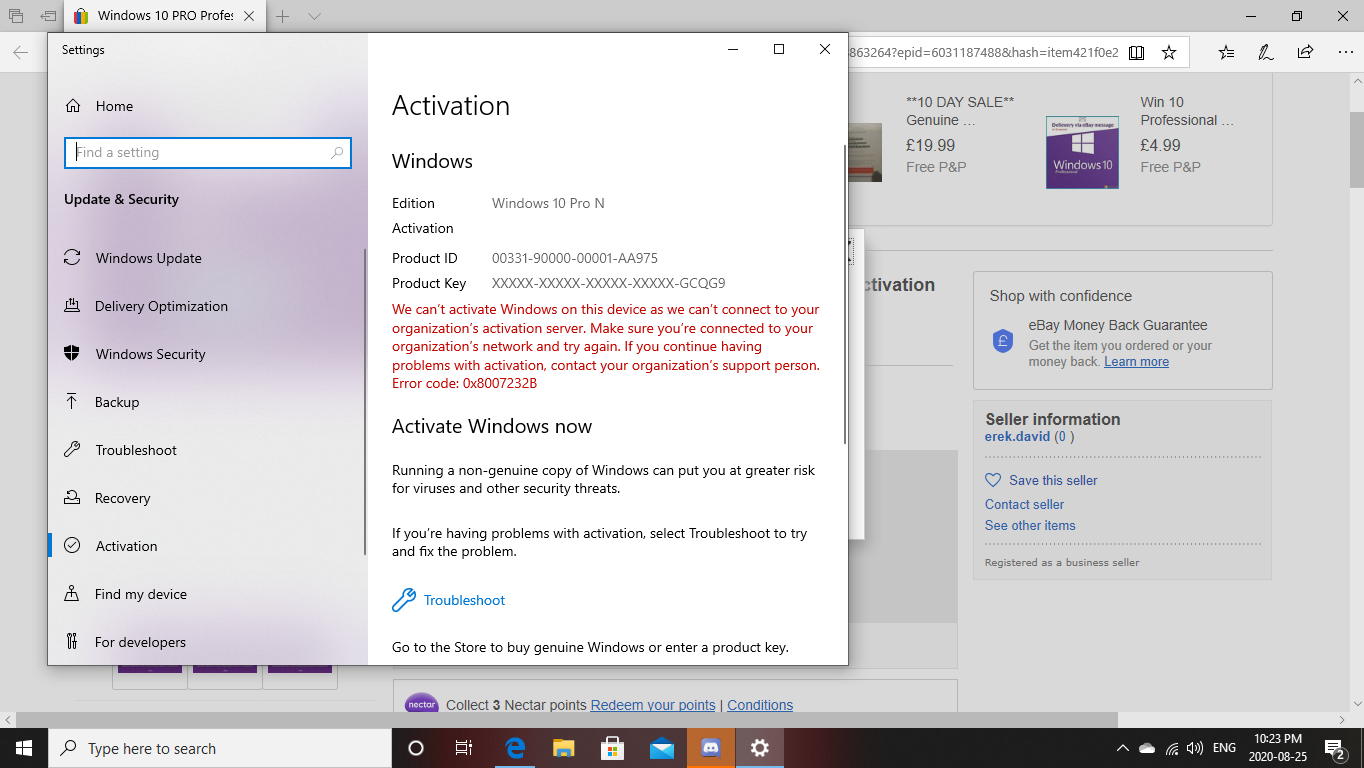Click the volume icon in tray
This screenshot has height=768, width=1364.
point(1195,748)
